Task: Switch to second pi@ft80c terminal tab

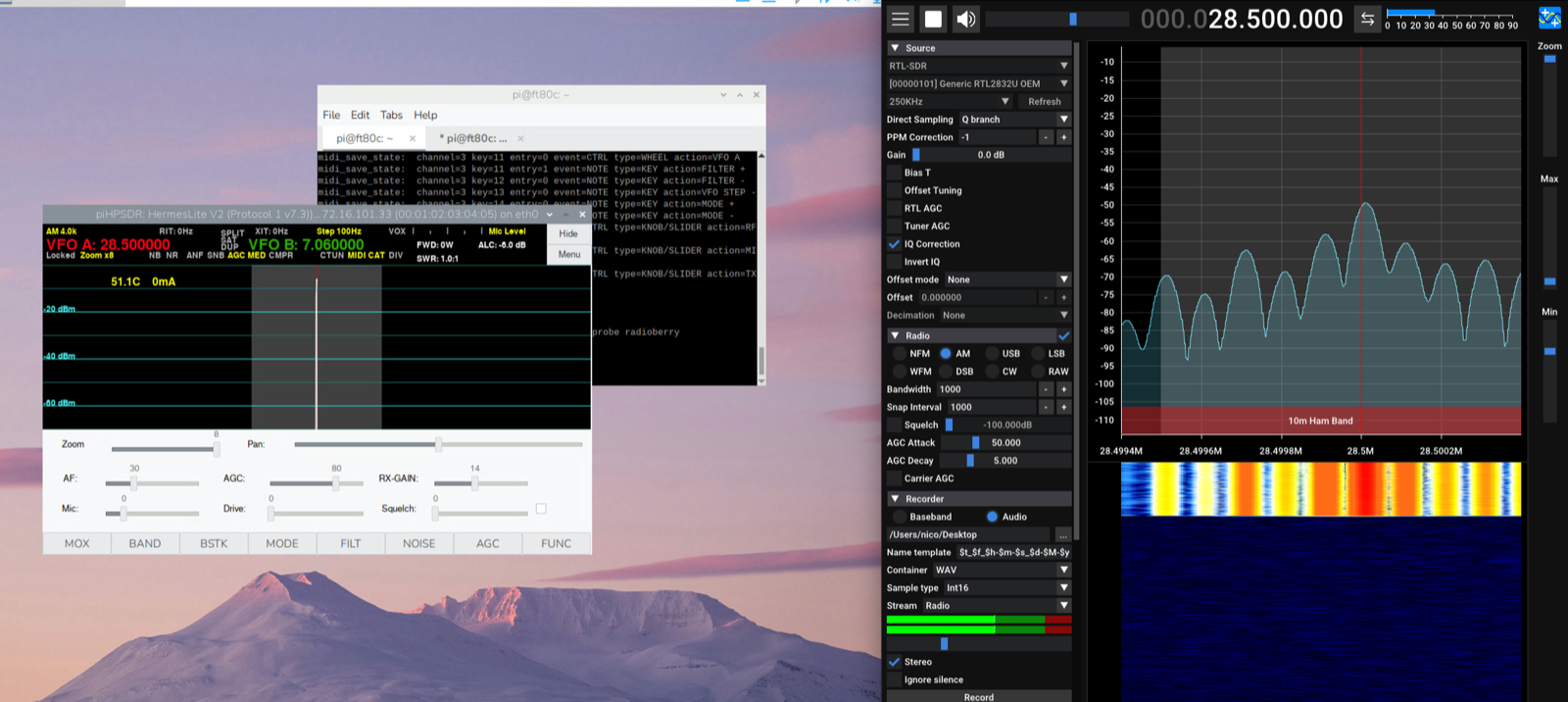Action: [x=476, y=138]
